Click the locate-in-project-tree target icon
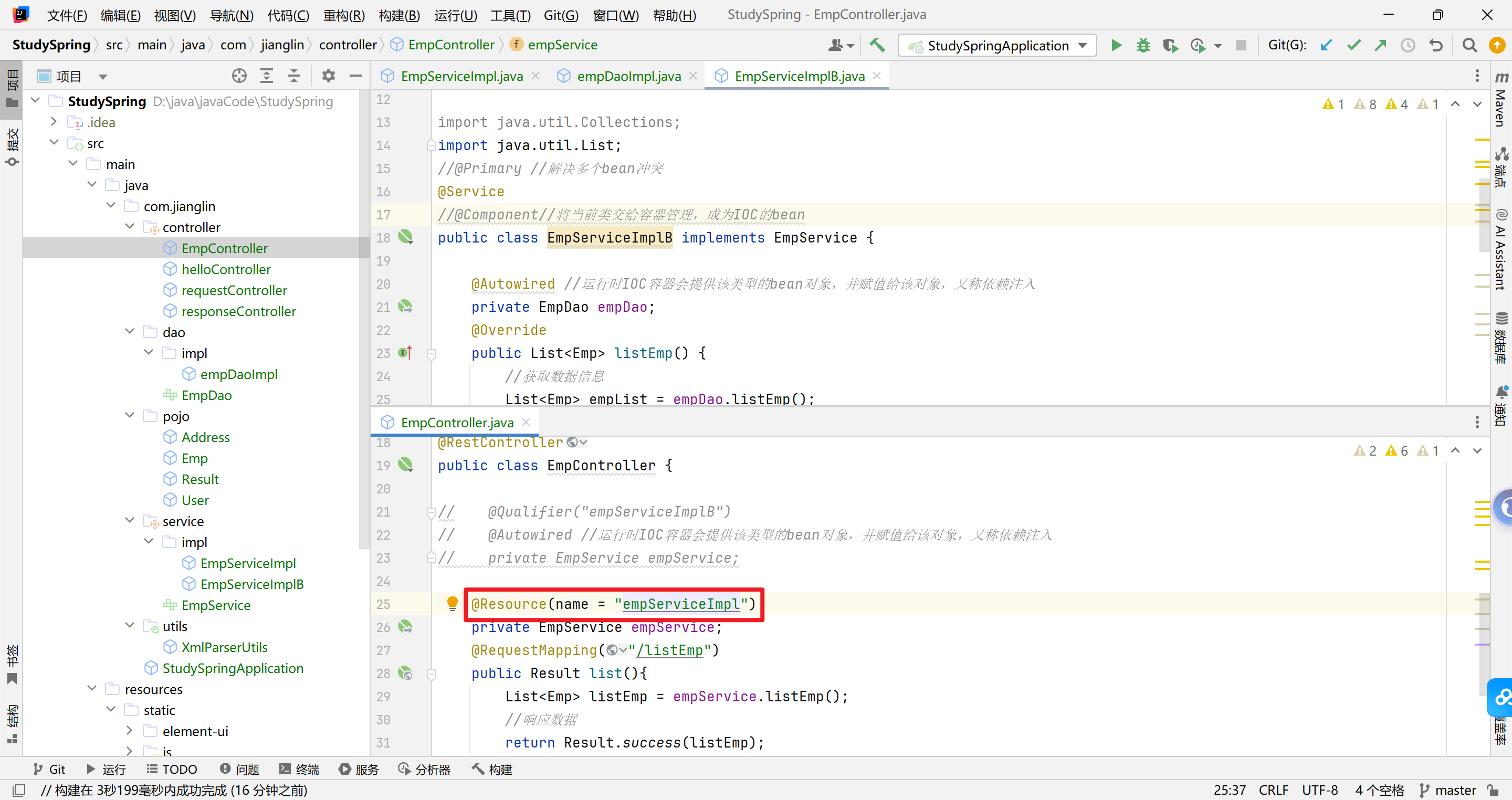The width and height of the screenshot is (1512, 800). [x=239, y=76]
